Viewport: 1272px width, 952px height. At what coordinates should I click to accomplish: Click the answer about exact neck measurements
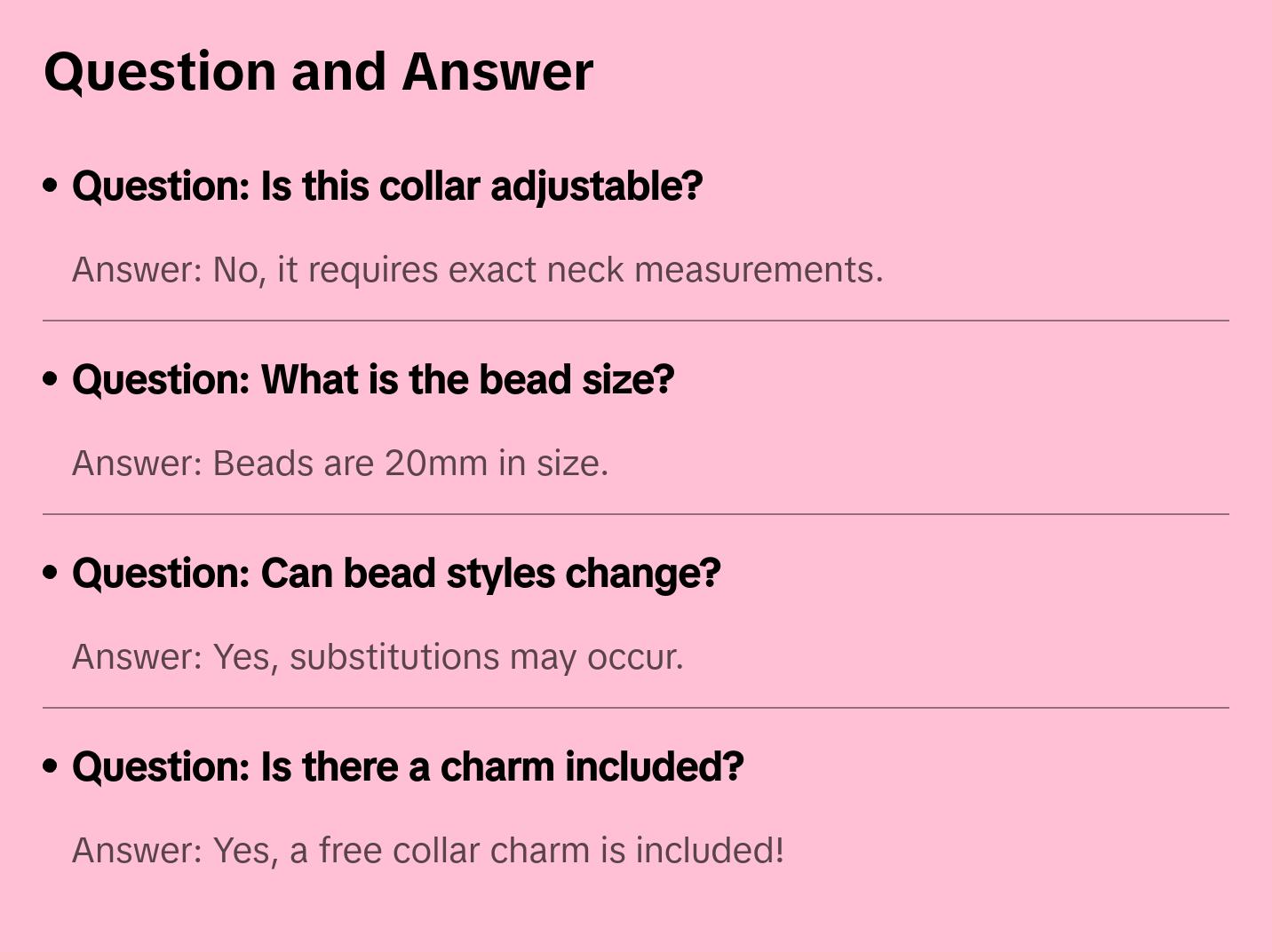click(478, 270)
